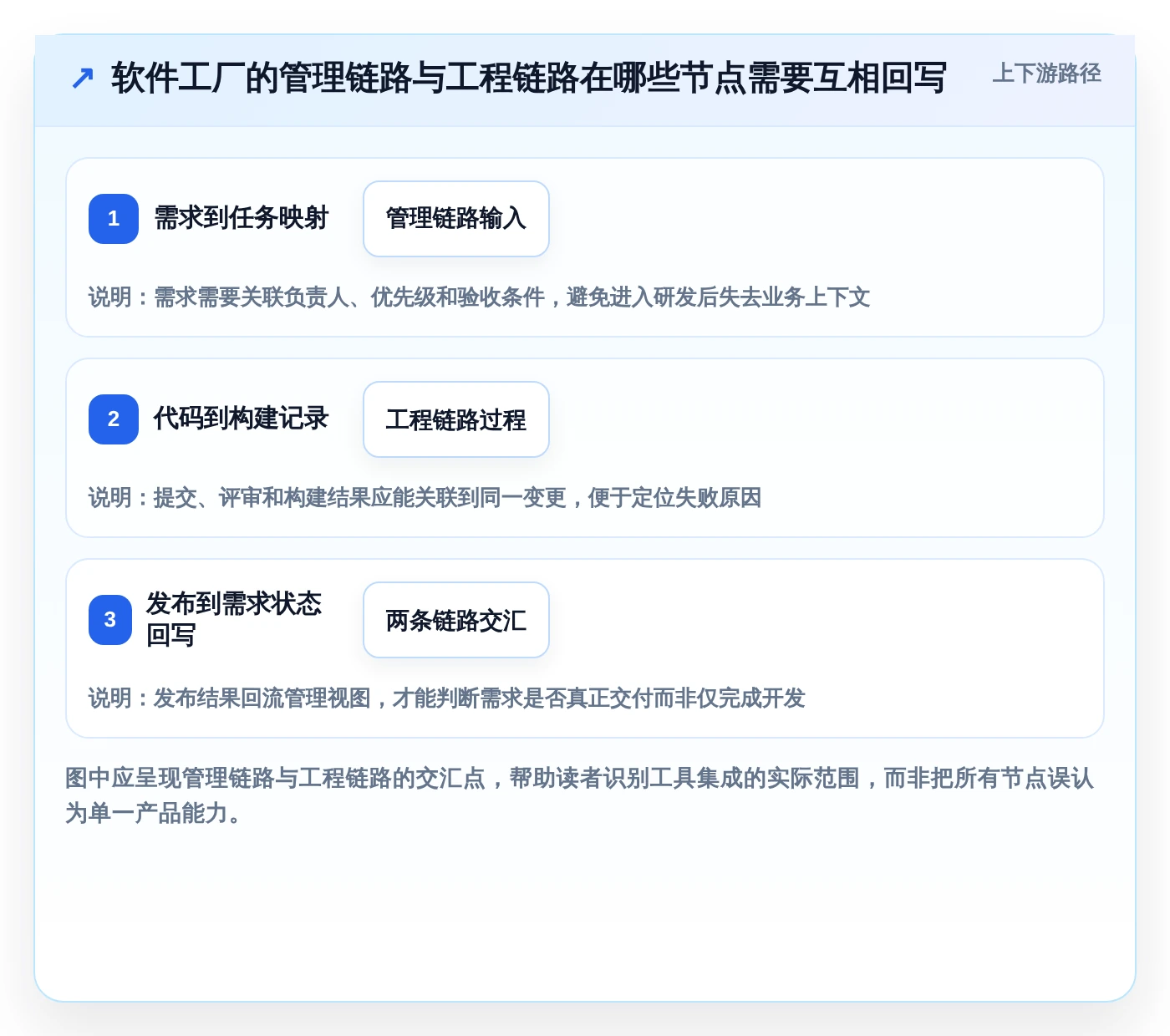Click the 发布到需求状态回写 step title
Viewport: 1170px width, 1036px height.
[x=234, y=619]
